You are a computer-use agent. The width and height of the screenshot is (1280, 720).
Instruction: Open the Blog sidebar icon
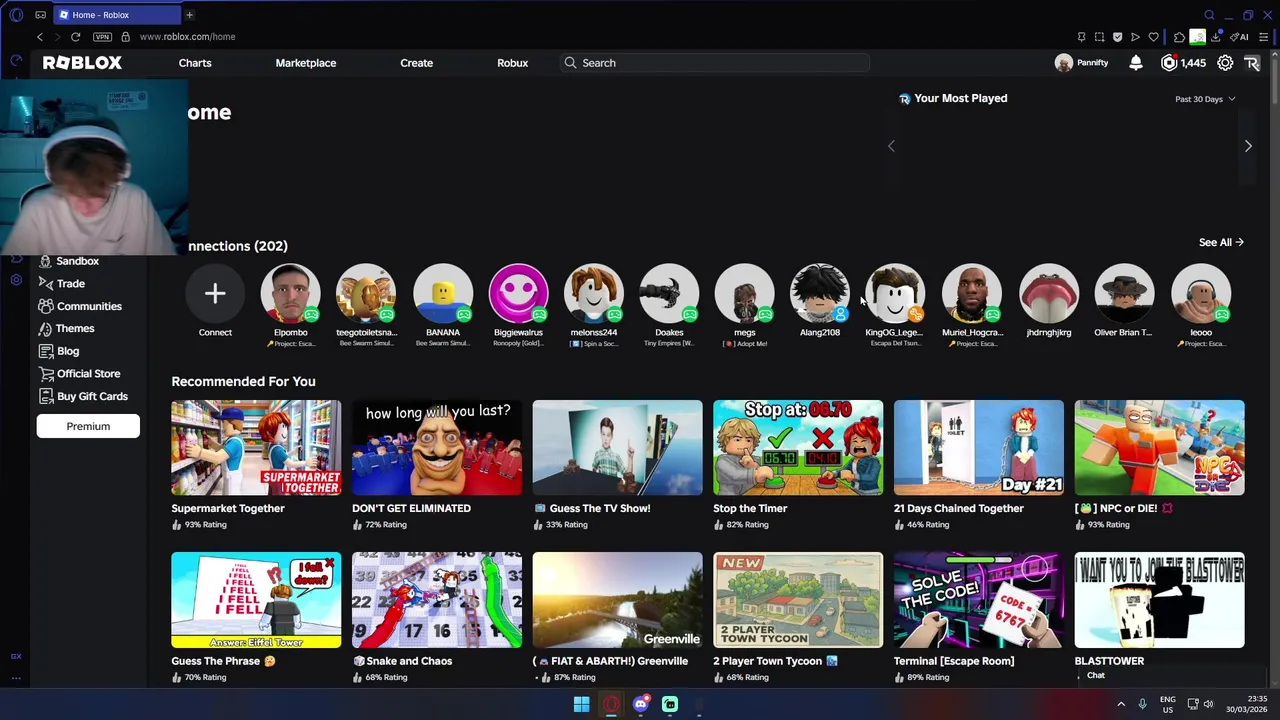[x=45, y=351]
